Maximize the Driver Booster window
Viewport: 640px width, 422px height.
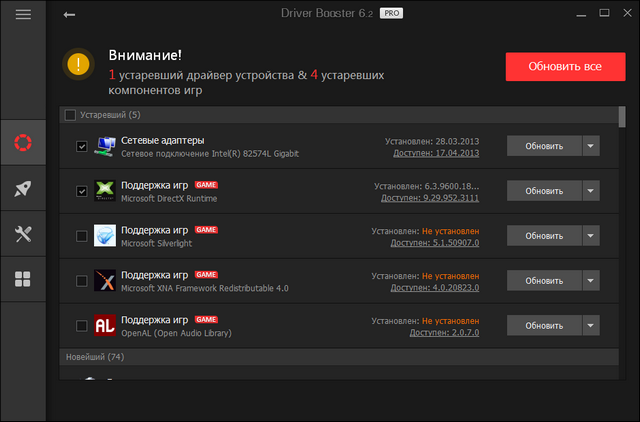pyautogui.click(x=604, y=13)
